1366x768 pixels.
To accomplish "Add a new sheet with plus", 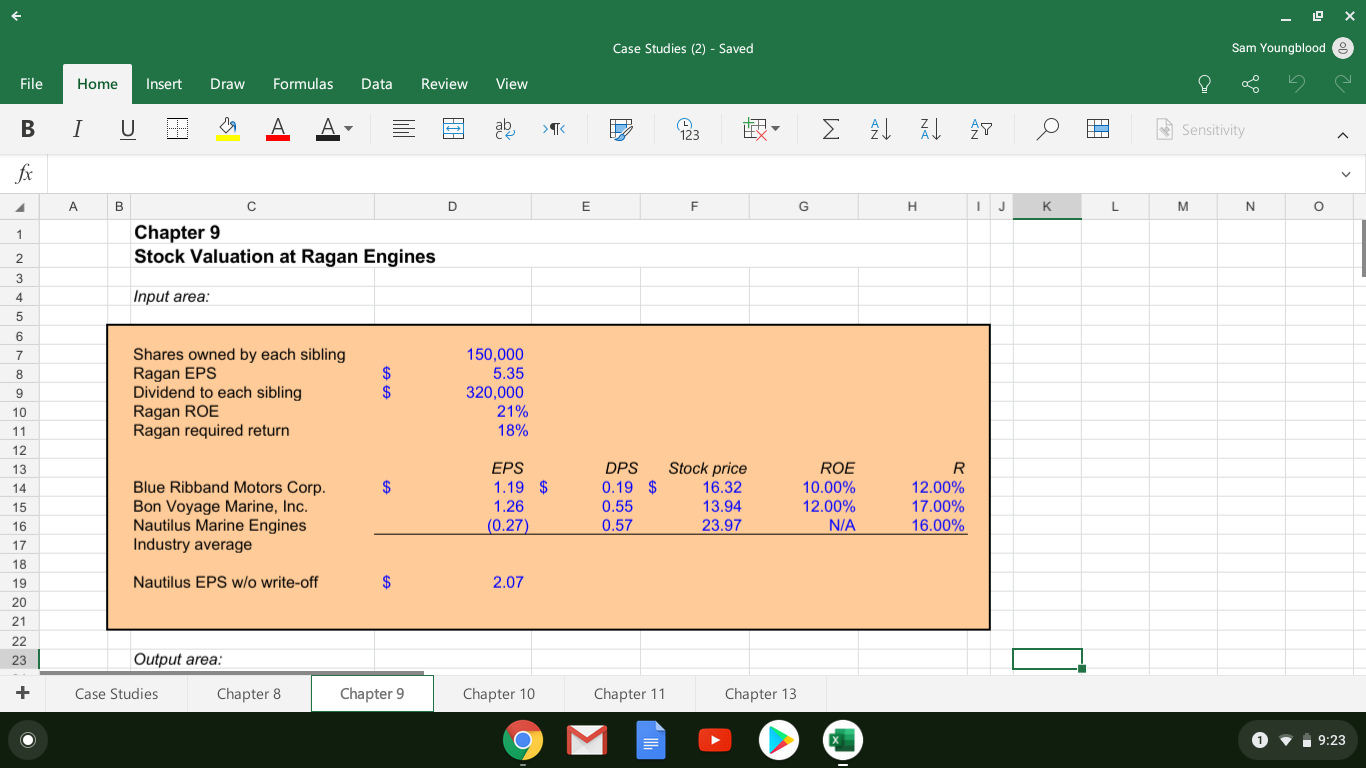I will (22, 693).
